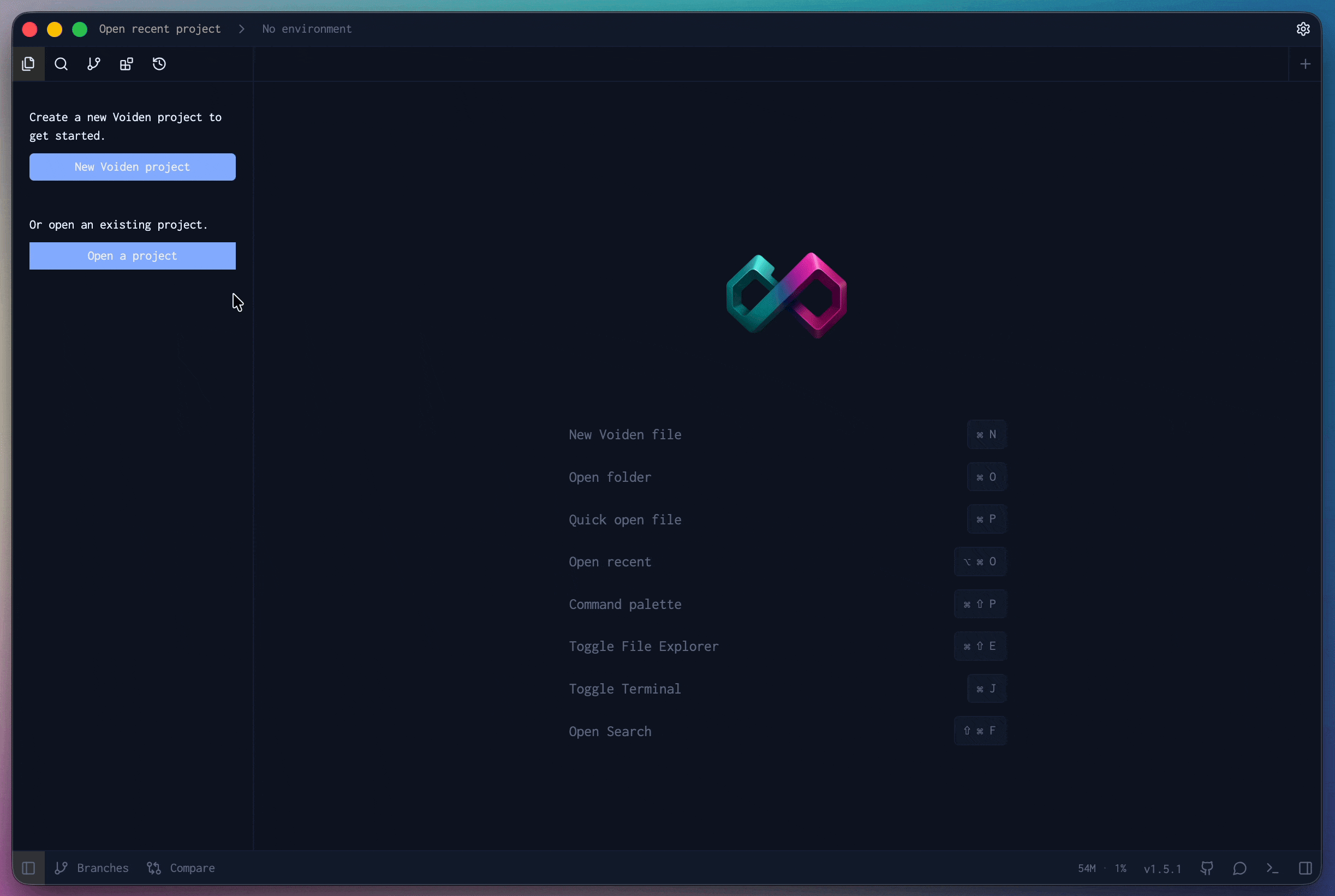1335x896 pixels.
Task: Open the search sidebar icon
Action: [x=61, y=64]
